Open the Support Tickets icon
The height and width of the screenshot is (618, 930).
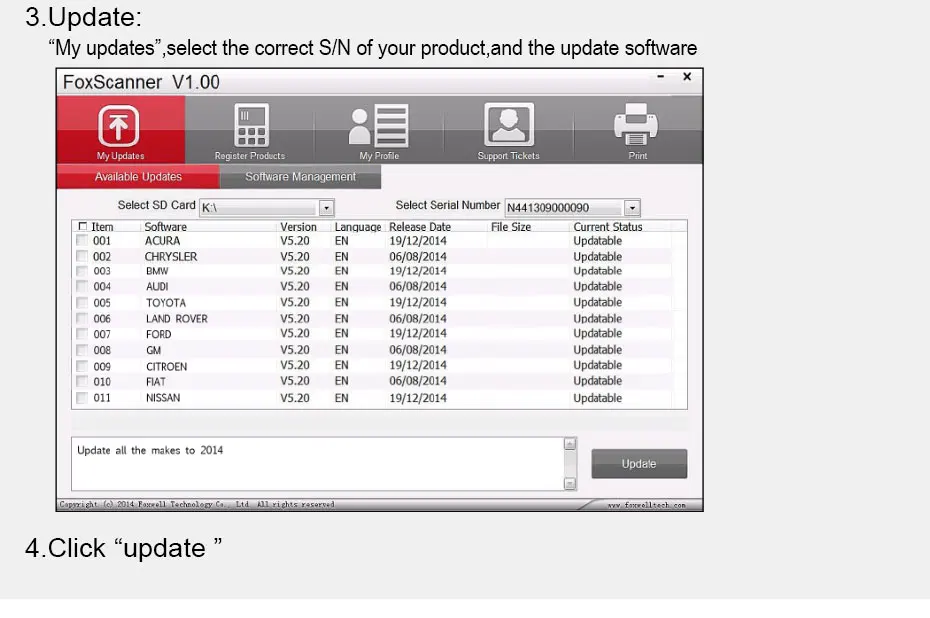coord(509,125)
